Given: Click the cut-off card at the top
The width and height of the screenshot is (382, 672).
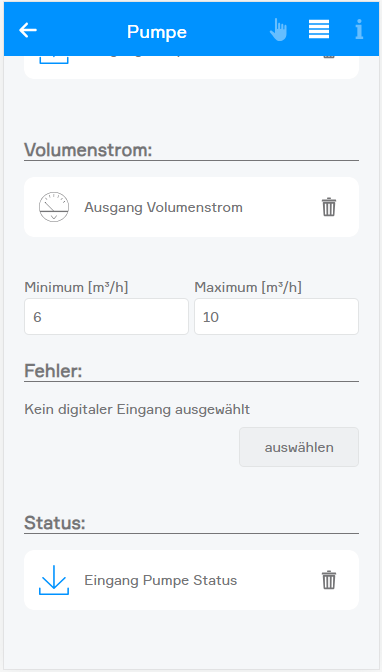Looking at the screenshot, I should click(191, 68).
